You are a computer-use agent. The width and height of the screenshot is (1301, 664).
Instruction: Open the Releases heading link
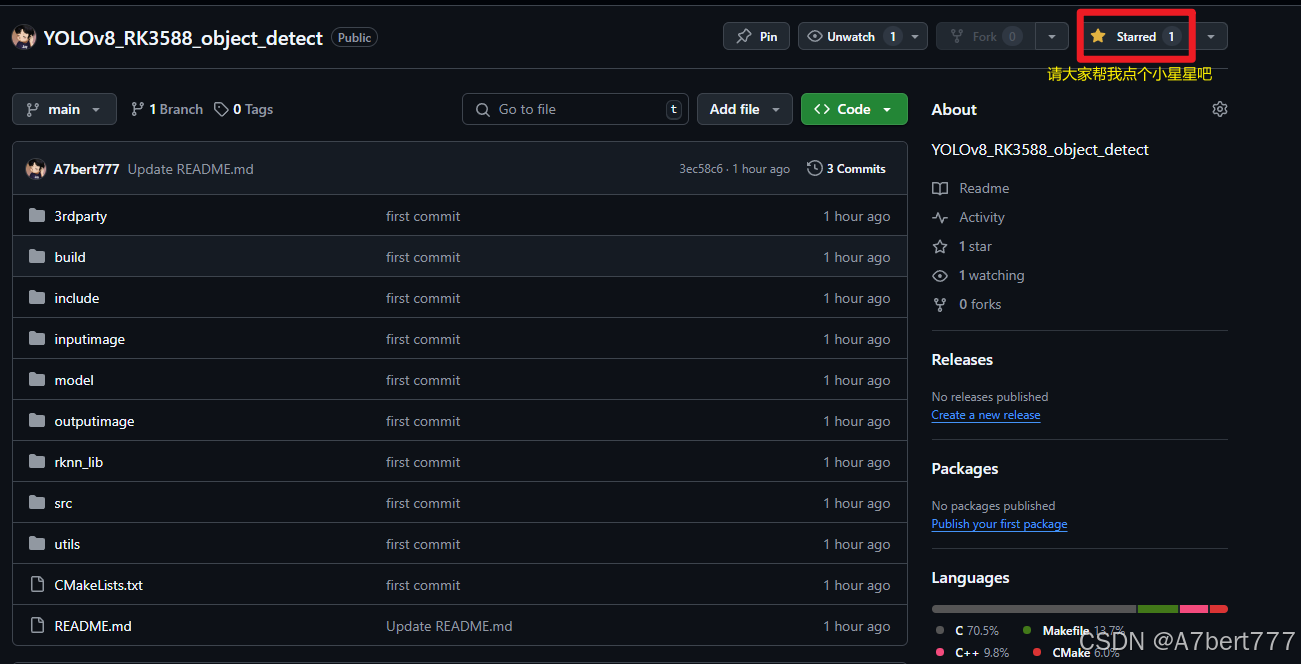click(x=962, y=359)
